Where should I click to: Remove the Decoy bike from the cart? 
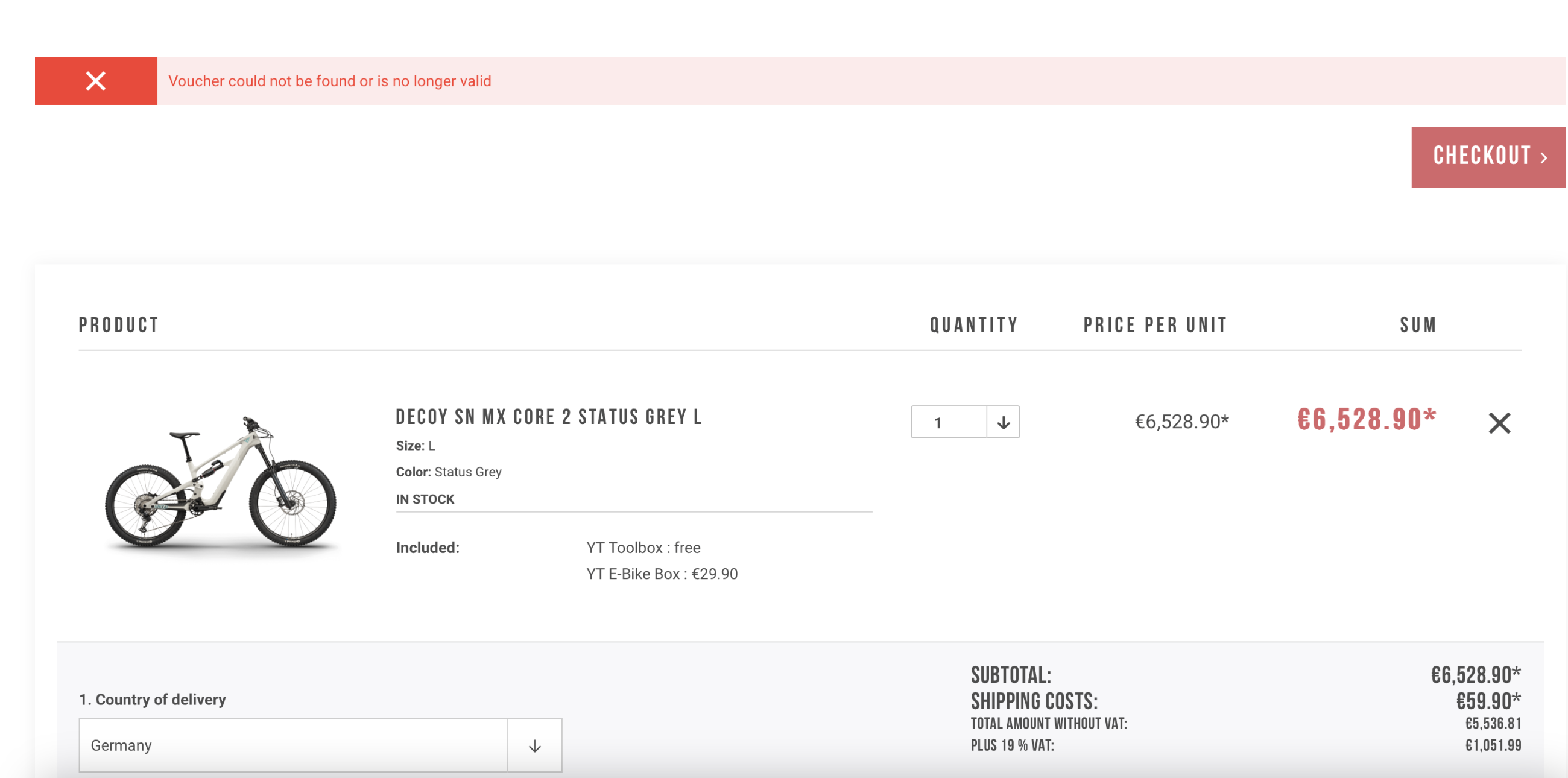click(x=1499, y=423)
